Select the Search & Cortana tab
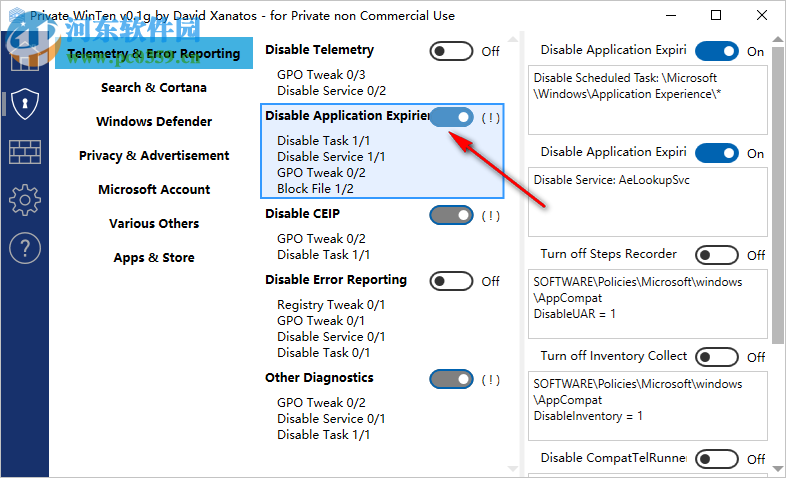 click(x=154, y=88)
